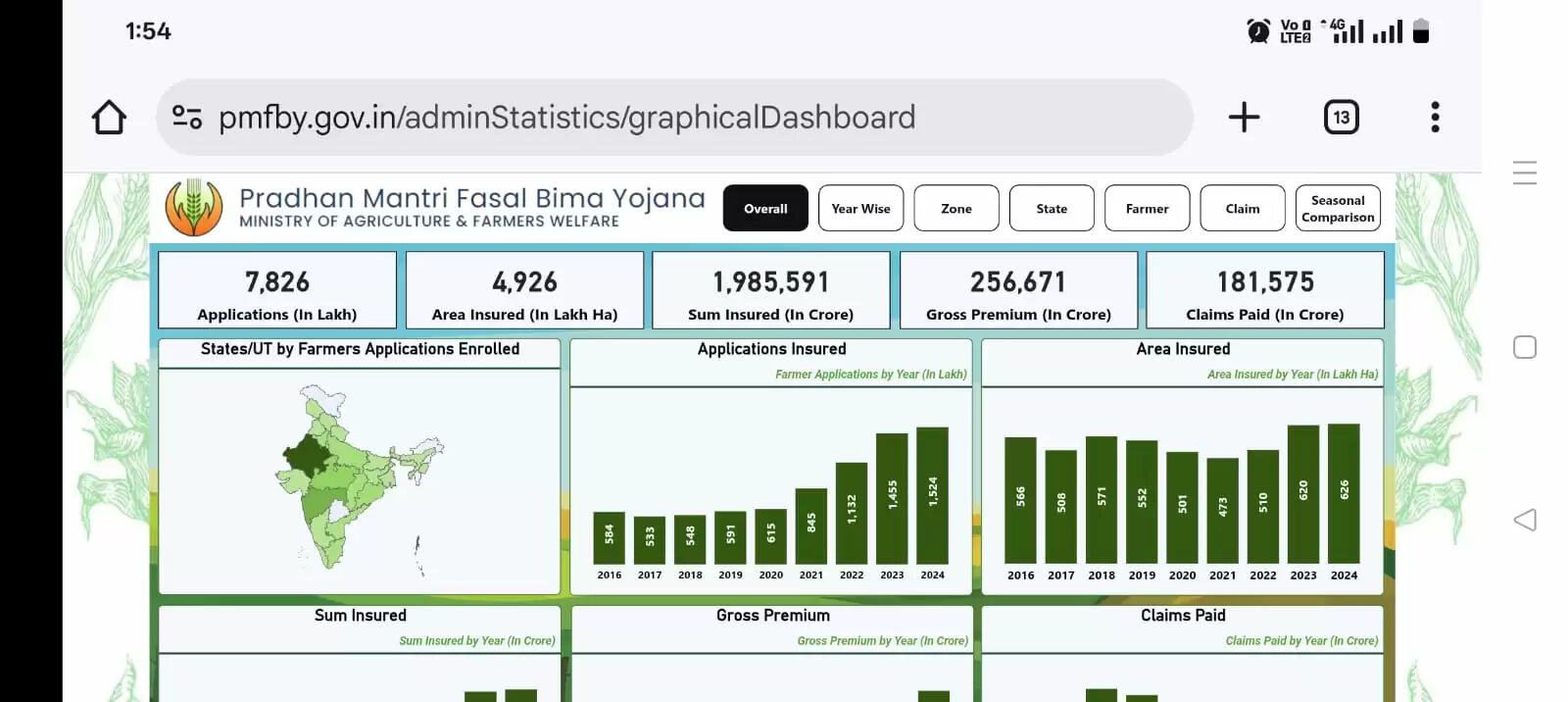Screen dimensions: 1568x702
Task: Tap the 1:54 clock in status bar
Action: coord(148,31)
